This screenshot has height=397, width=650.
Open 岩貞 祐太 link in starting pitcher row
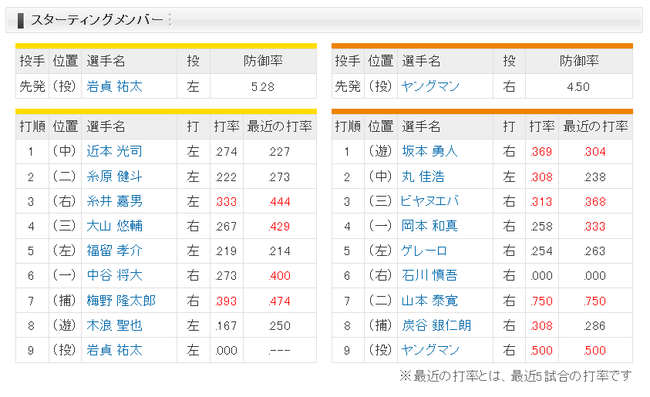[x=114, y=86]
